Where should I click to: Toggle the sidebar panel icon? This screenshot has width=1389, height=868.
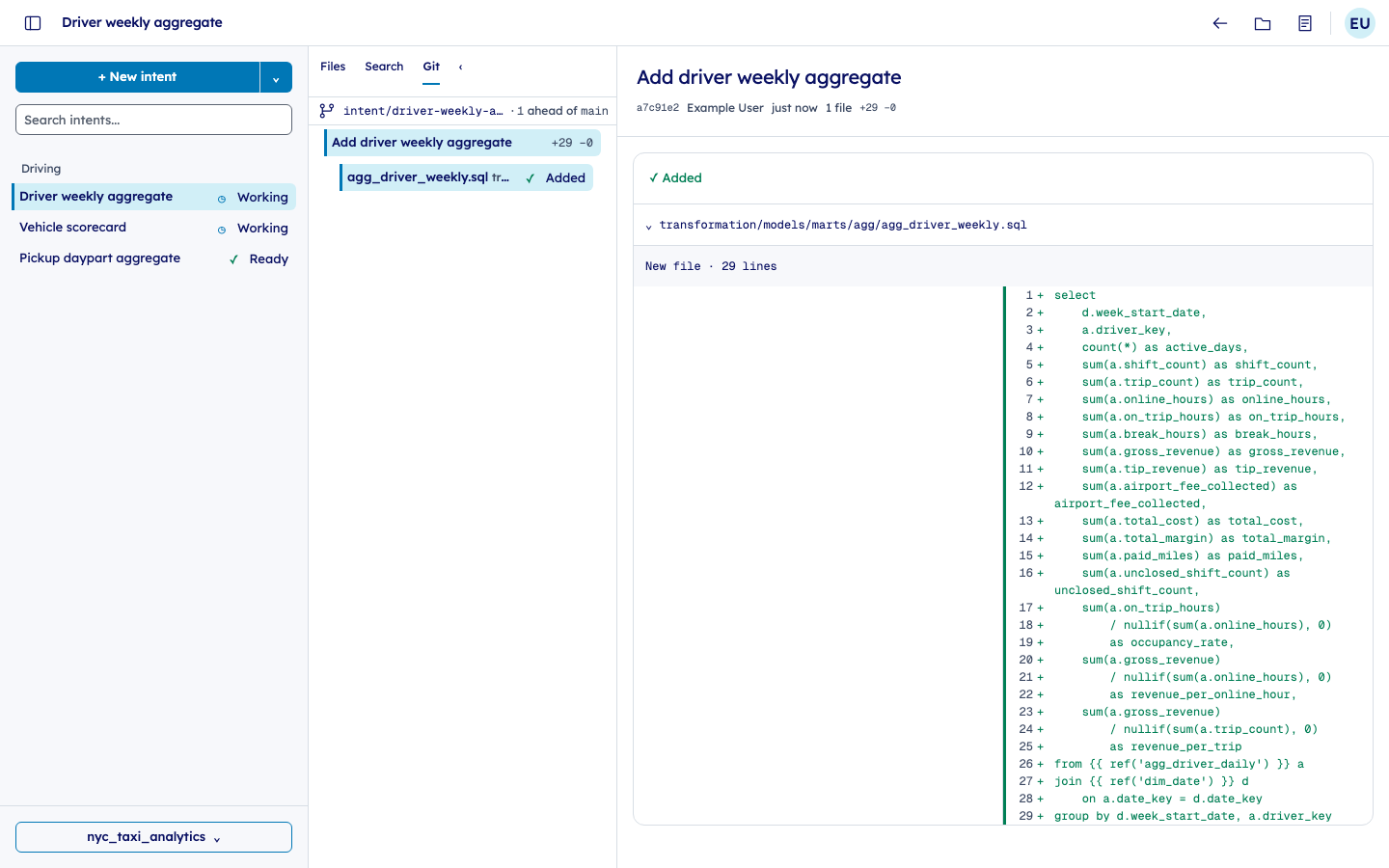coord(33,23)
